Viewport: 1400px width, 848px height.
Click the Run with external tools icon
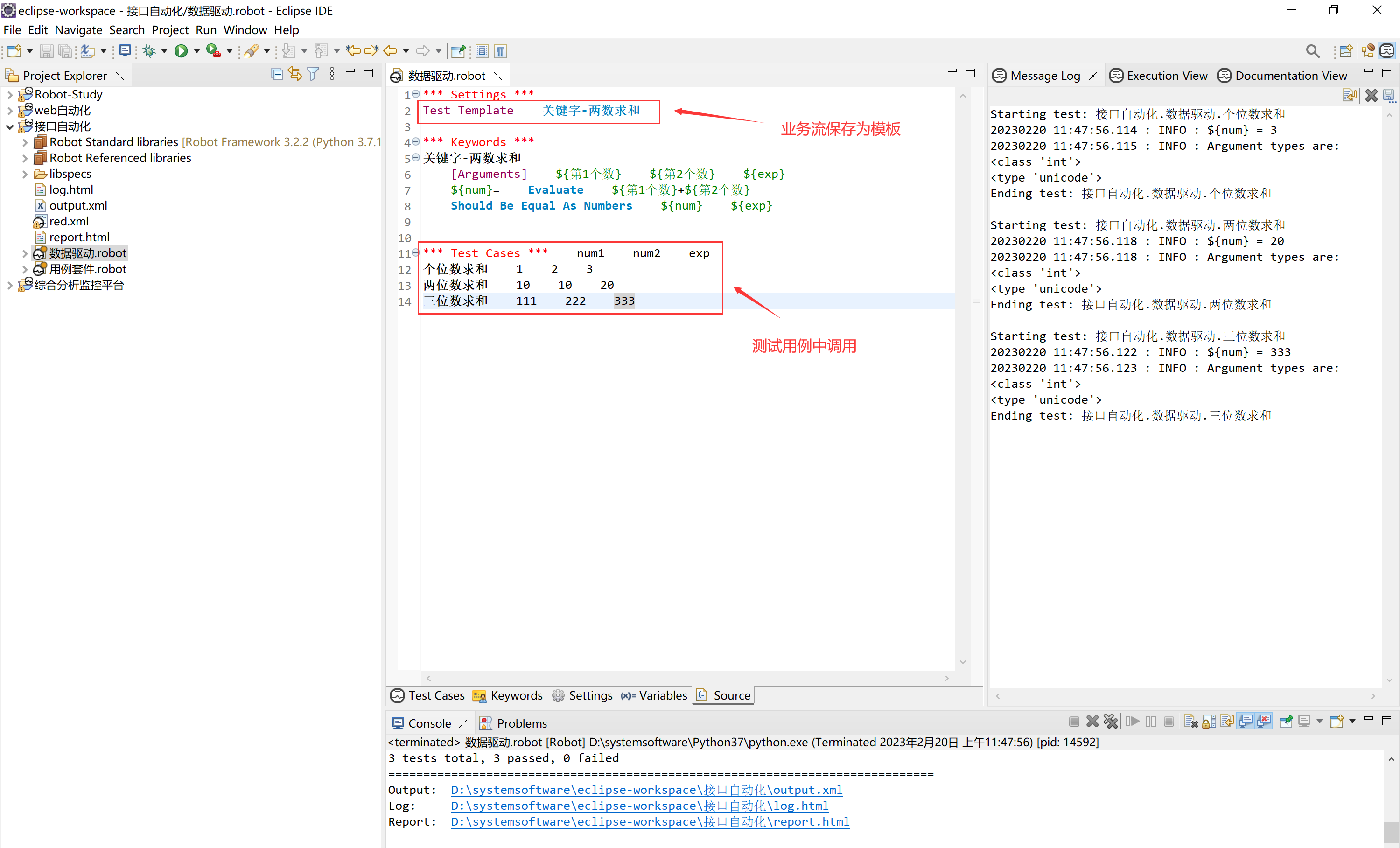213,51
